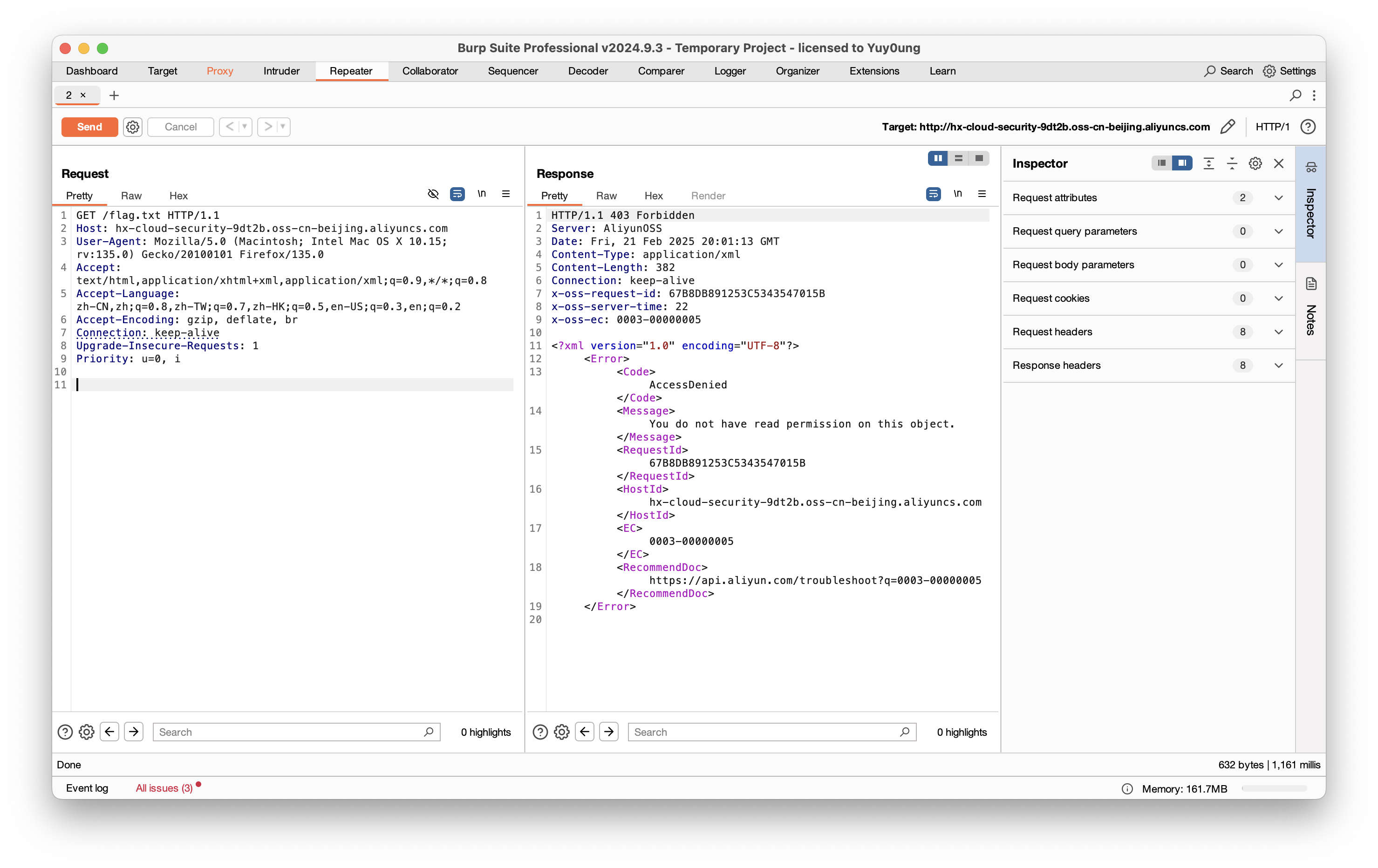Switch to the Intruder tab

tap(281, 71)
